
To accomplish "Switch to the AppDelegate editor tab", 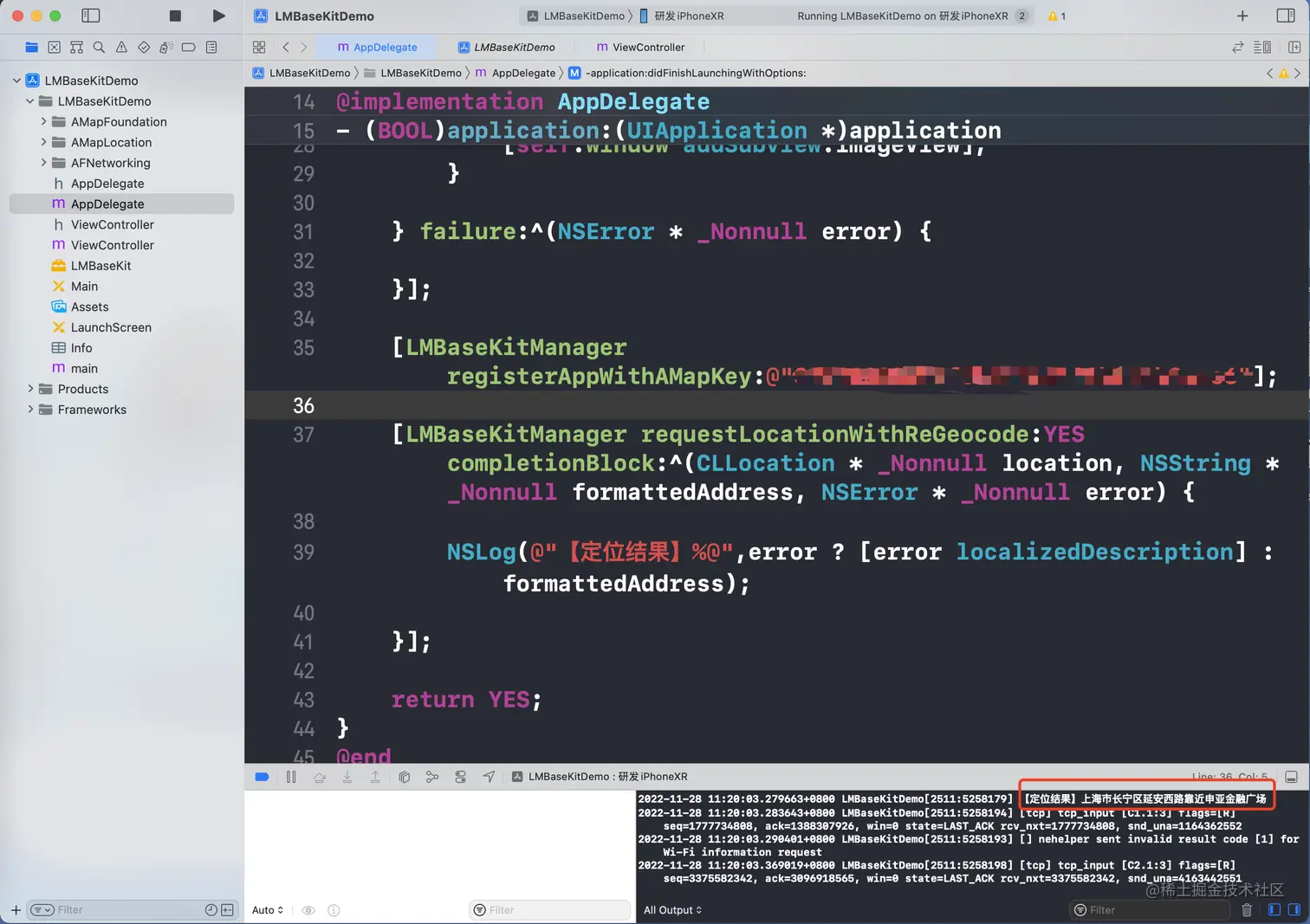I will point(377,48).
